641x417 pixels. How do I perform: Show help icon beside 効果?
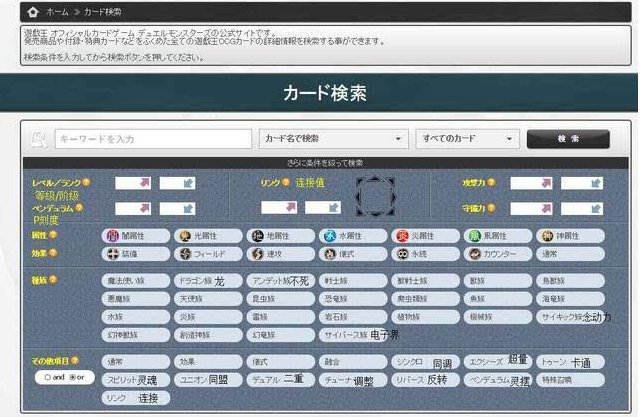tap(53, 253)
